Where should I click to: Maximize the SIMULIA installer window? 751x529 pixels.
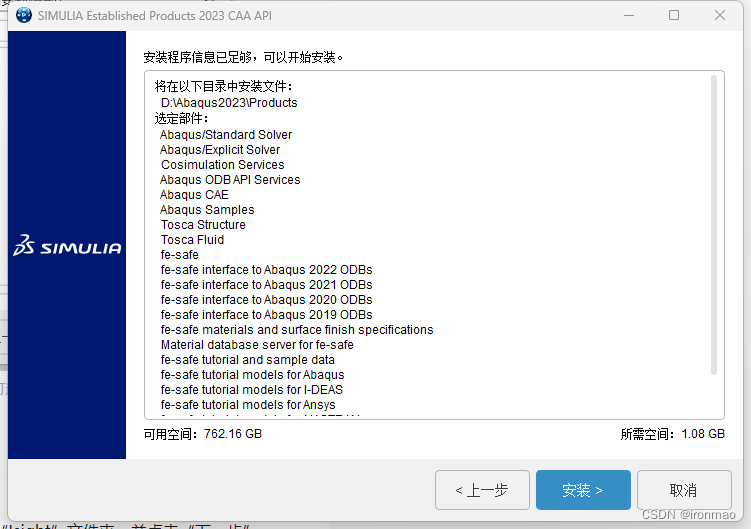click(x=674, y=15)
